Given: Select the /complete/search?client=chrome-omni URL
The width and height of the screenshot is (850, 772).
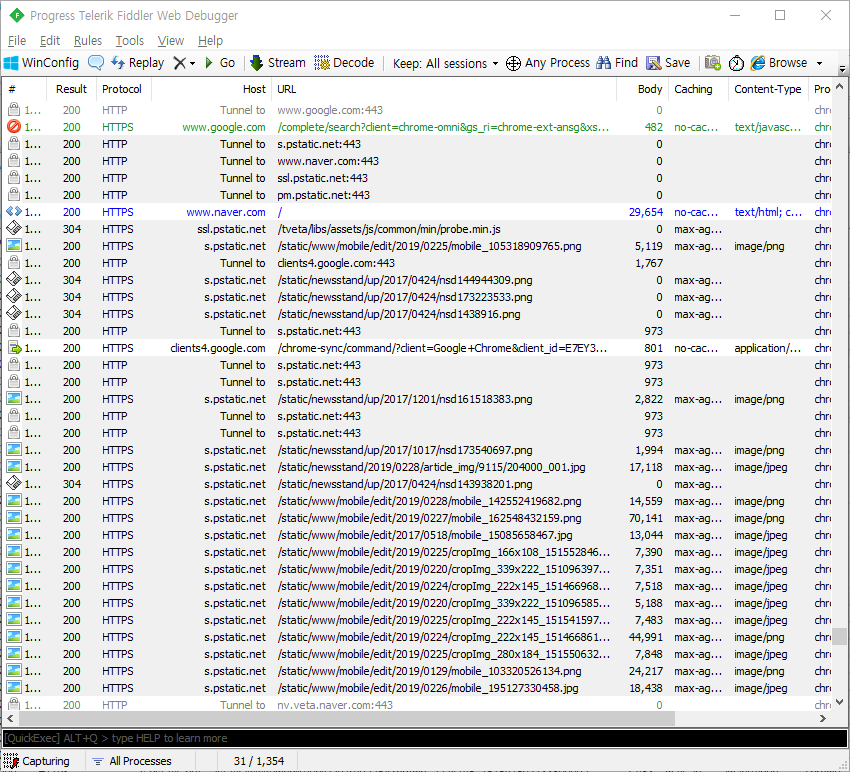Looking at the screenshot, I should coord(443,127).
